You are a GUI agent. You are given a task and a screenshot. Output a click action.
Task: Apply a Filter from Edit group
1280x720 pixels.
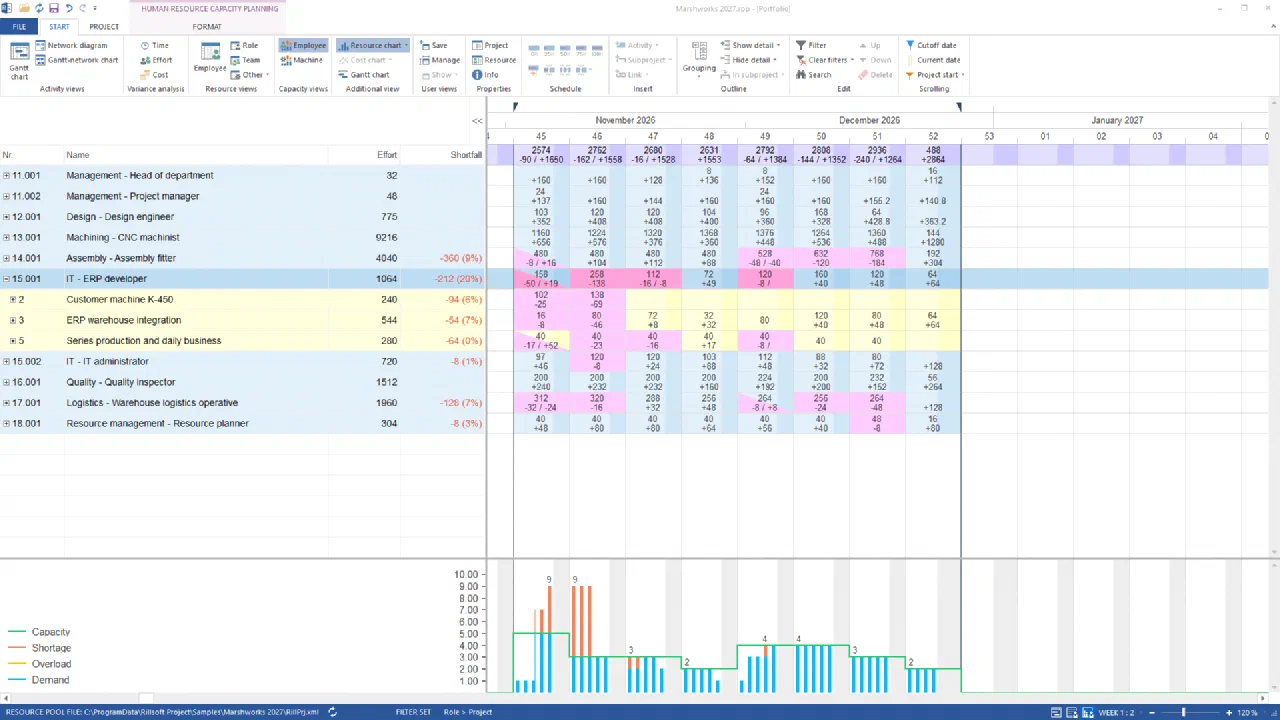(811, 45)
